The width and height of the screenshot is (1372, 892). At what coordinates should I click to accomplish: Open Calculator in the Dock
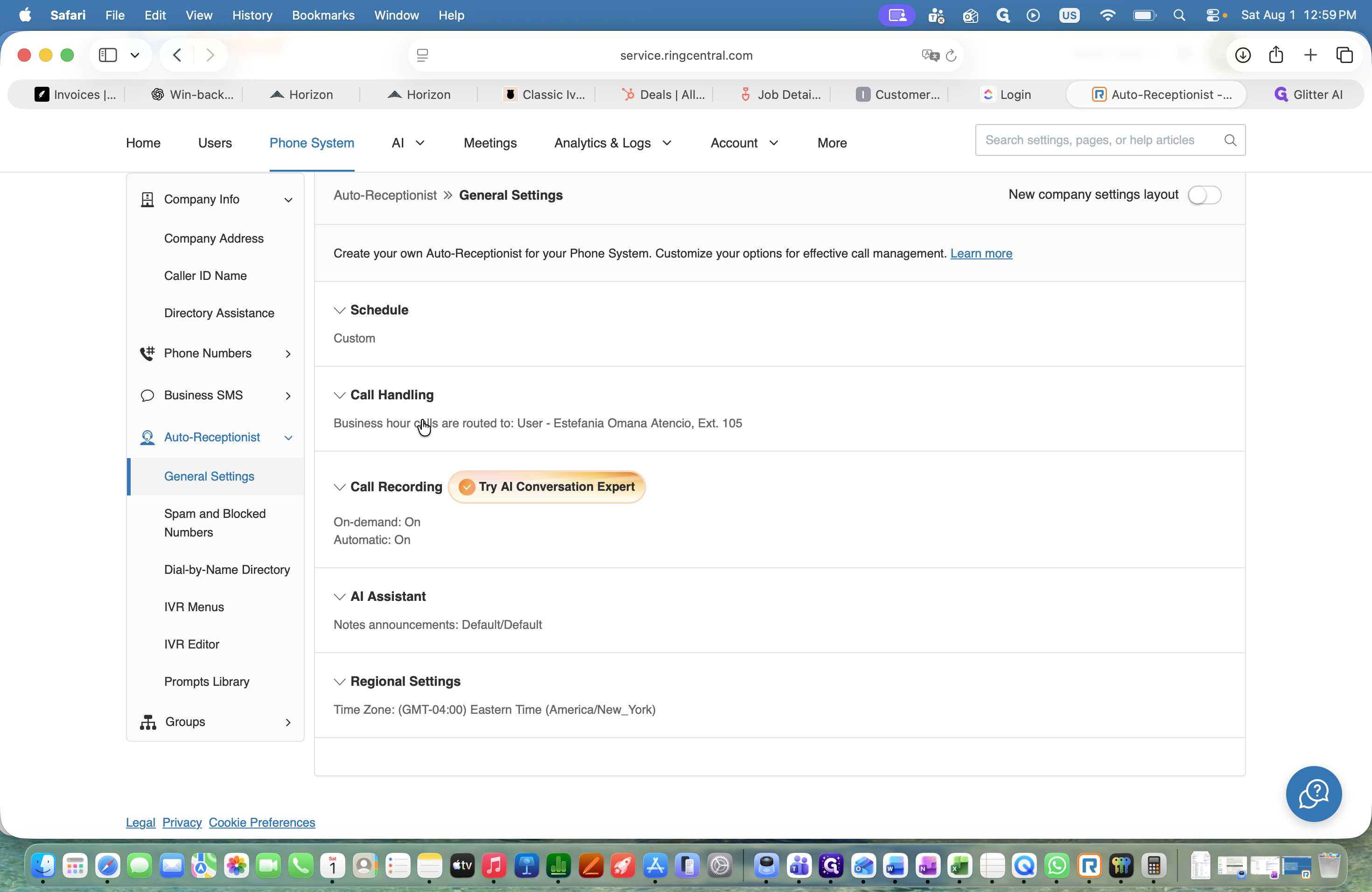click(1154, 865)
